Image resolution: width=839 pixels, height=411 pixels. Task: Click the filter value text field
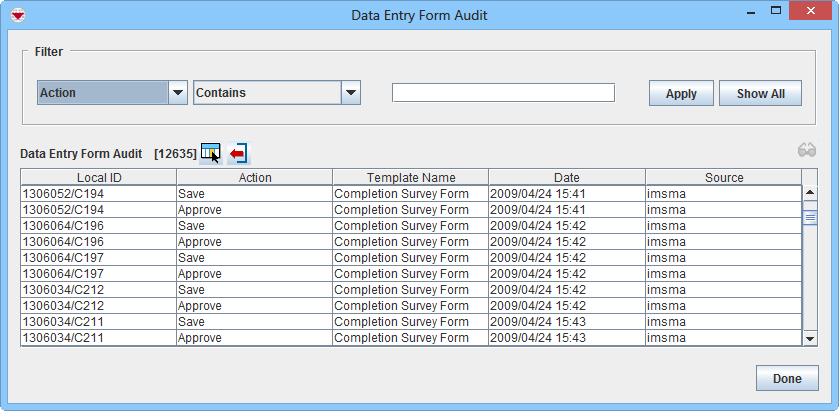502,93
